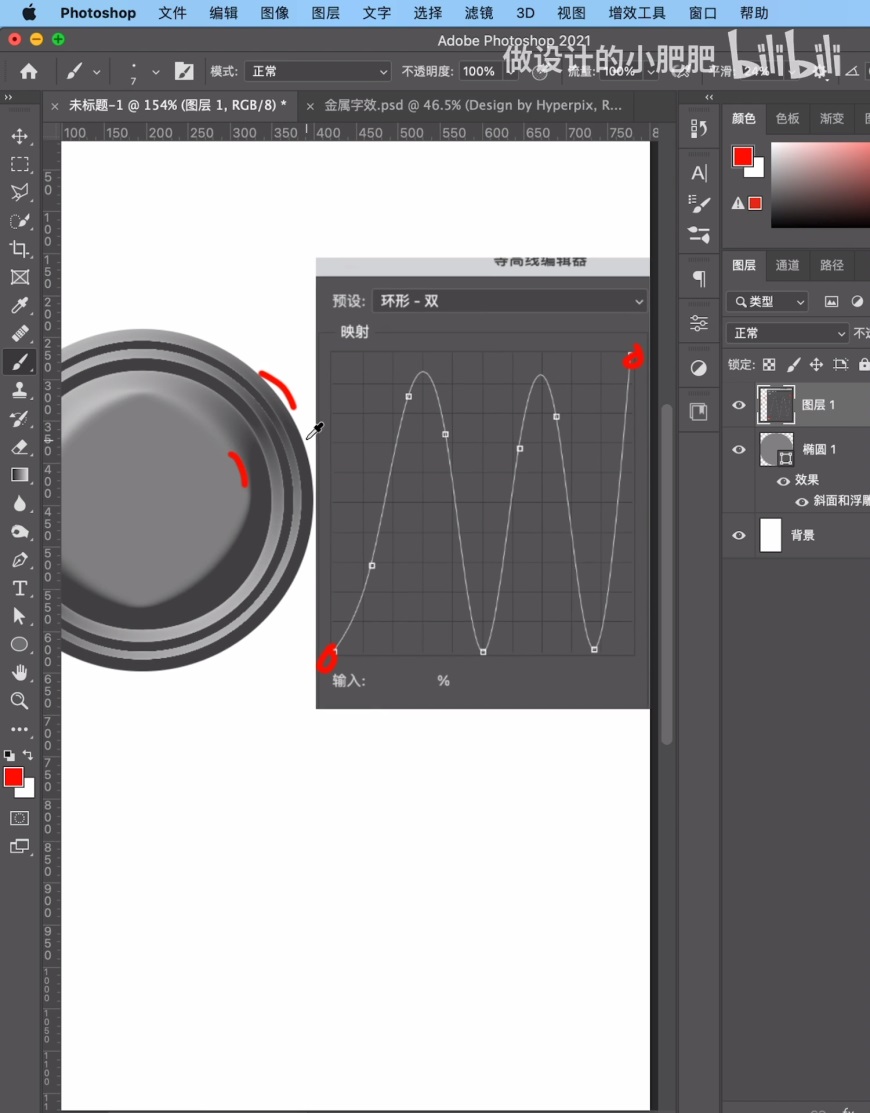Toggle Quick Mask mode

19,818
